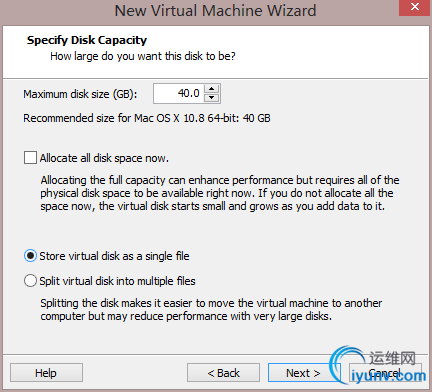Screen dimensions: 432x392
Task: Select the Store virtual disk as single file radio button
Action: 30,256
